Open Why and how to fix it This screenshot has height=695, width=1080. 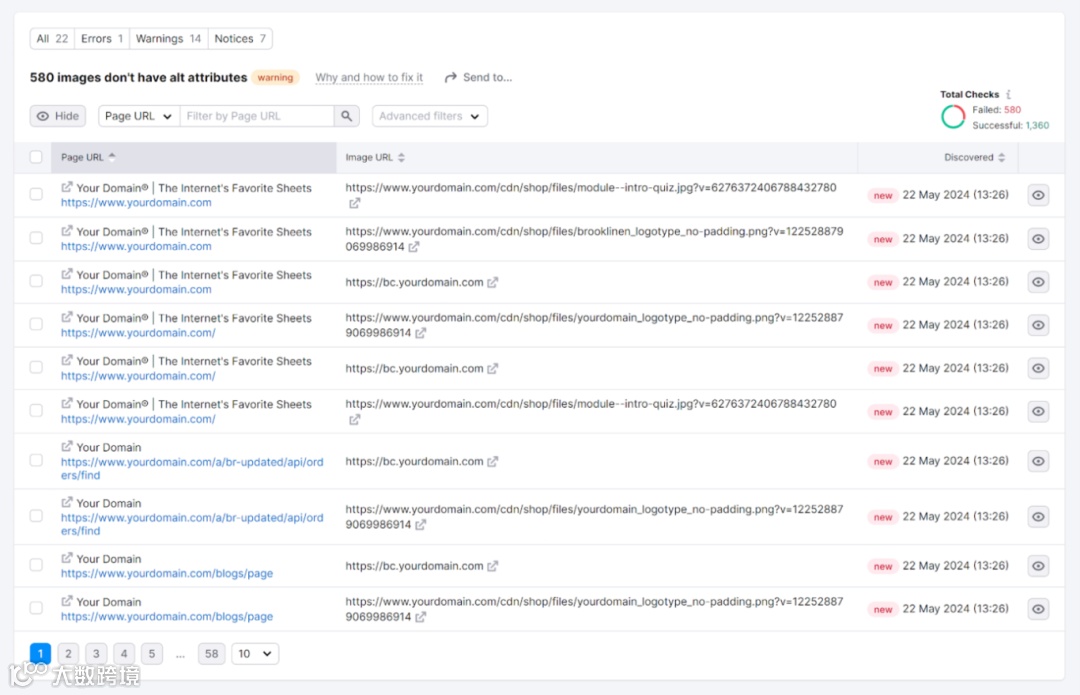pos(369,78)
